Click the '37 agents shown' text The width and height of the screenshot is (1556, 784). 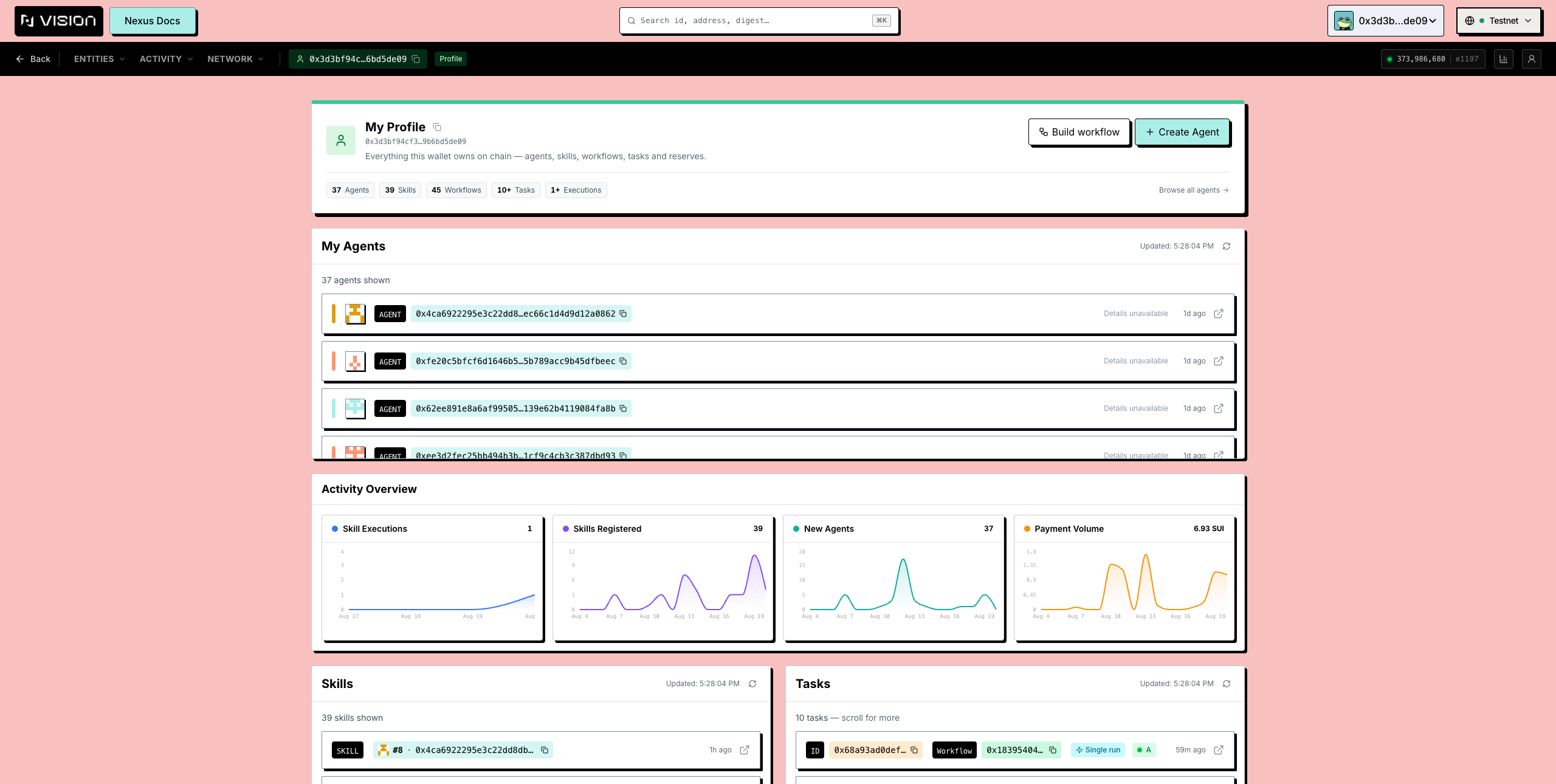(x=356, y=280)
